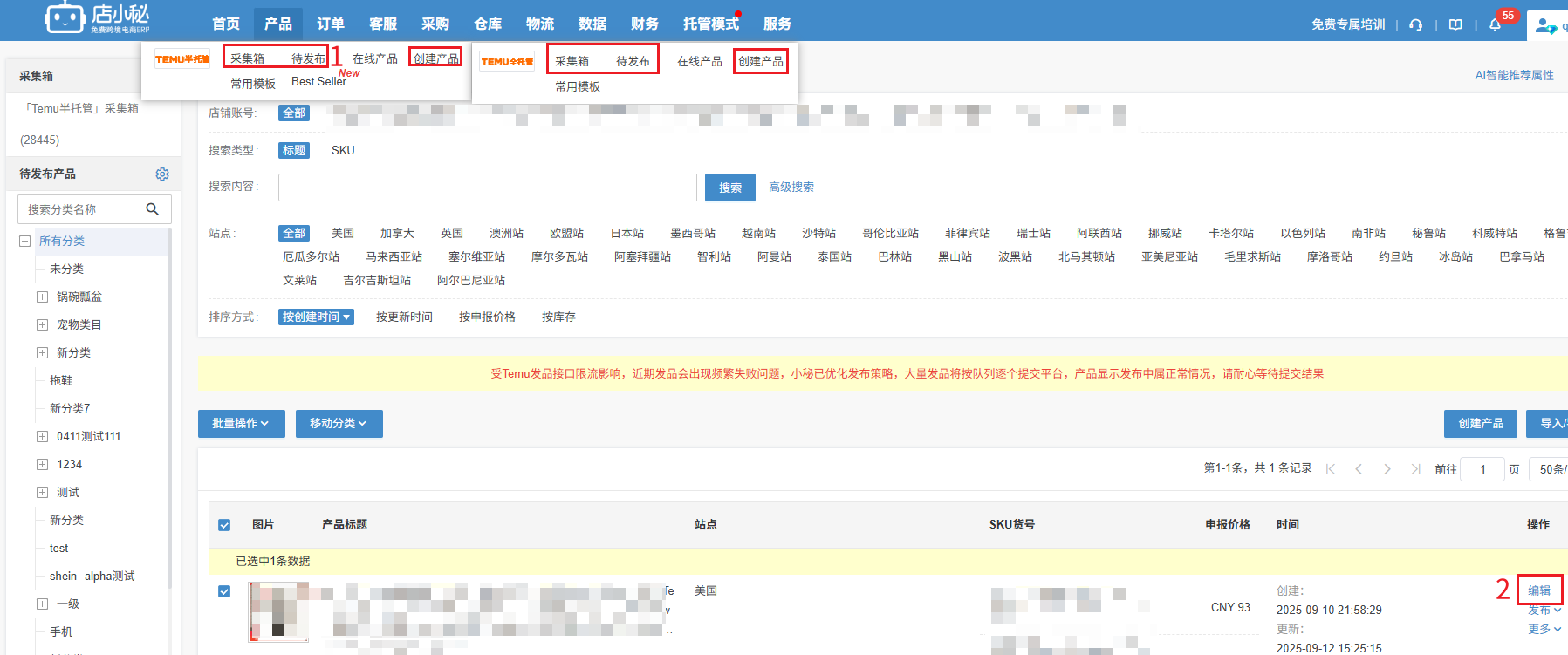Open the customer support headset icon
1568x655 pixels.
(x=1415, y=24)
